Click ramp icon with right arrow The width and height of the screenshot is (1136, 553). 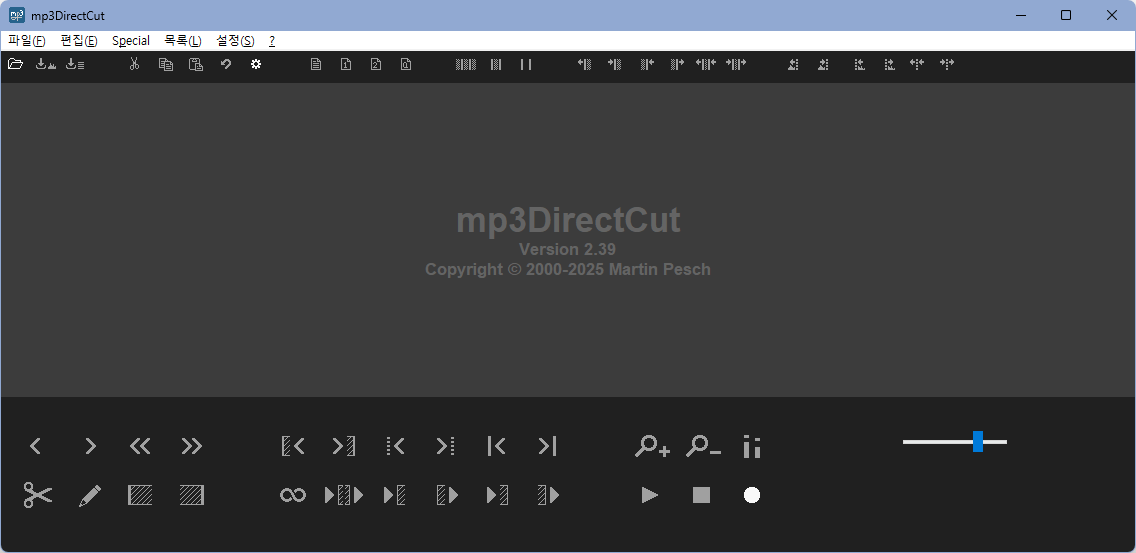(823, 65)
